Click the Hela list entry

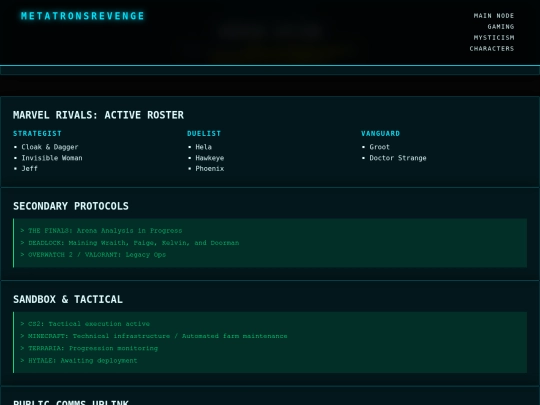pyautogui.click(x=204, y=147)
